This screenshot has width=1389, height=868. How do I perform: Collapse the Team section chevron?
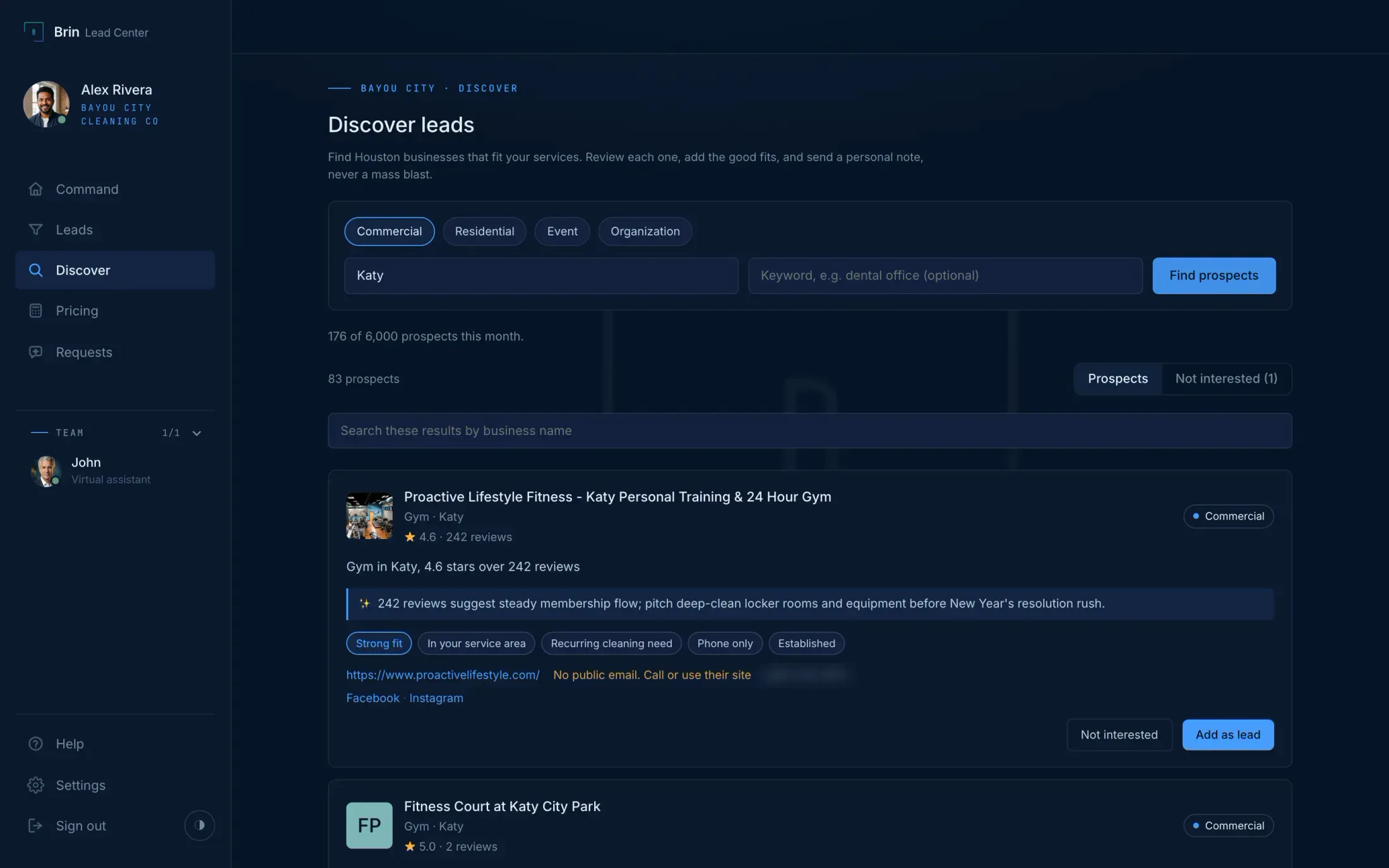(196, 433)
